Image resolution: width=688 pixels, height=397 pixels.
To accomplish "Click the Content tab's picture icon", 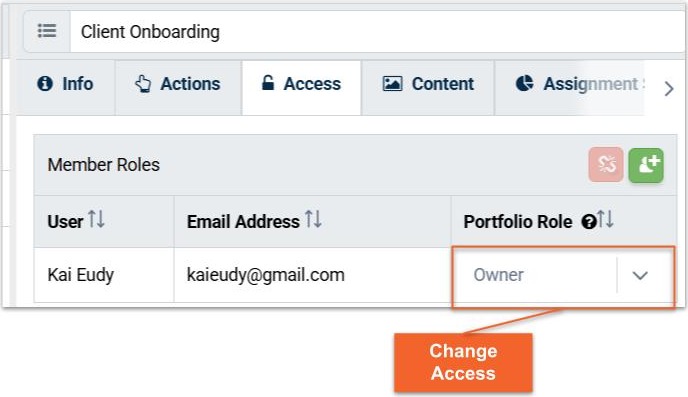I will (392, 83).
